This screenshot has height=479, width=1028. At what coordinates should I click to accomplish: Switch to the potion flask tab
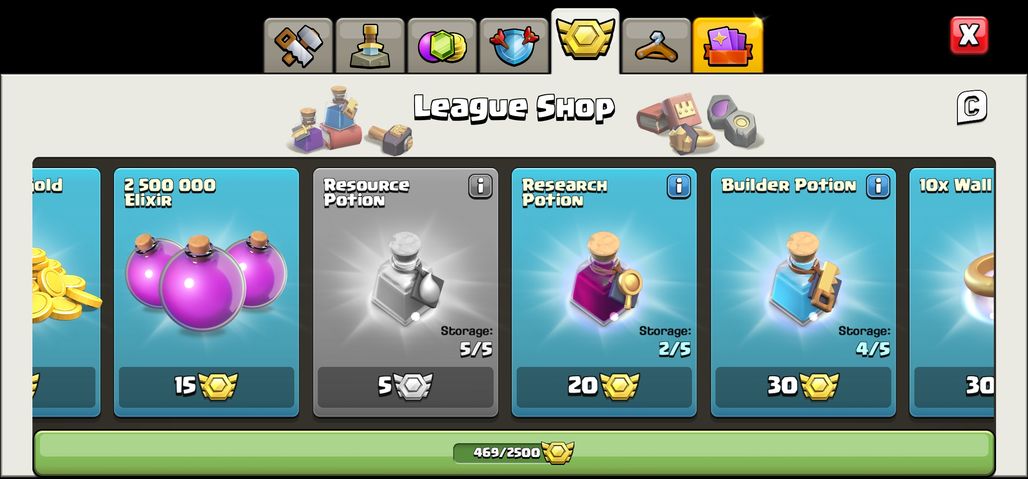[x=370, y=46]
